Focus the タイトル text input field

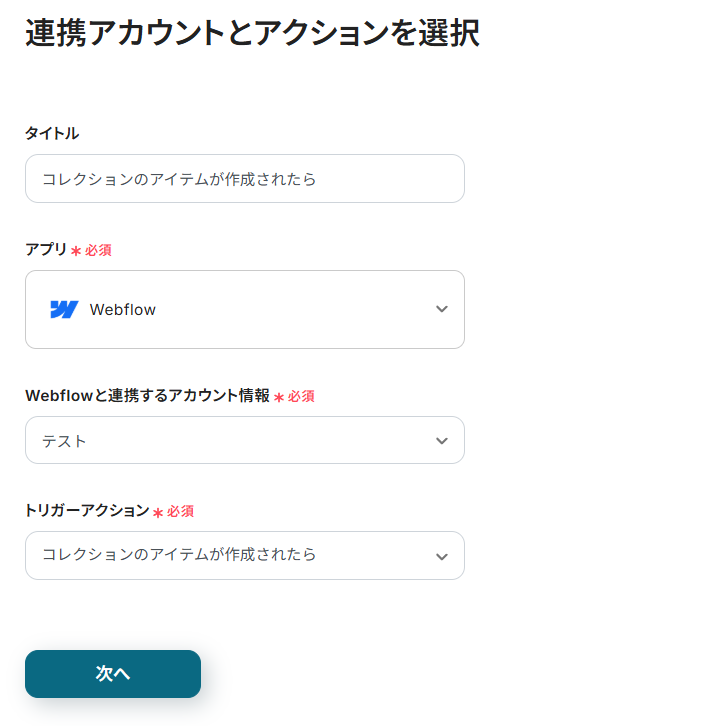(244, 179)
